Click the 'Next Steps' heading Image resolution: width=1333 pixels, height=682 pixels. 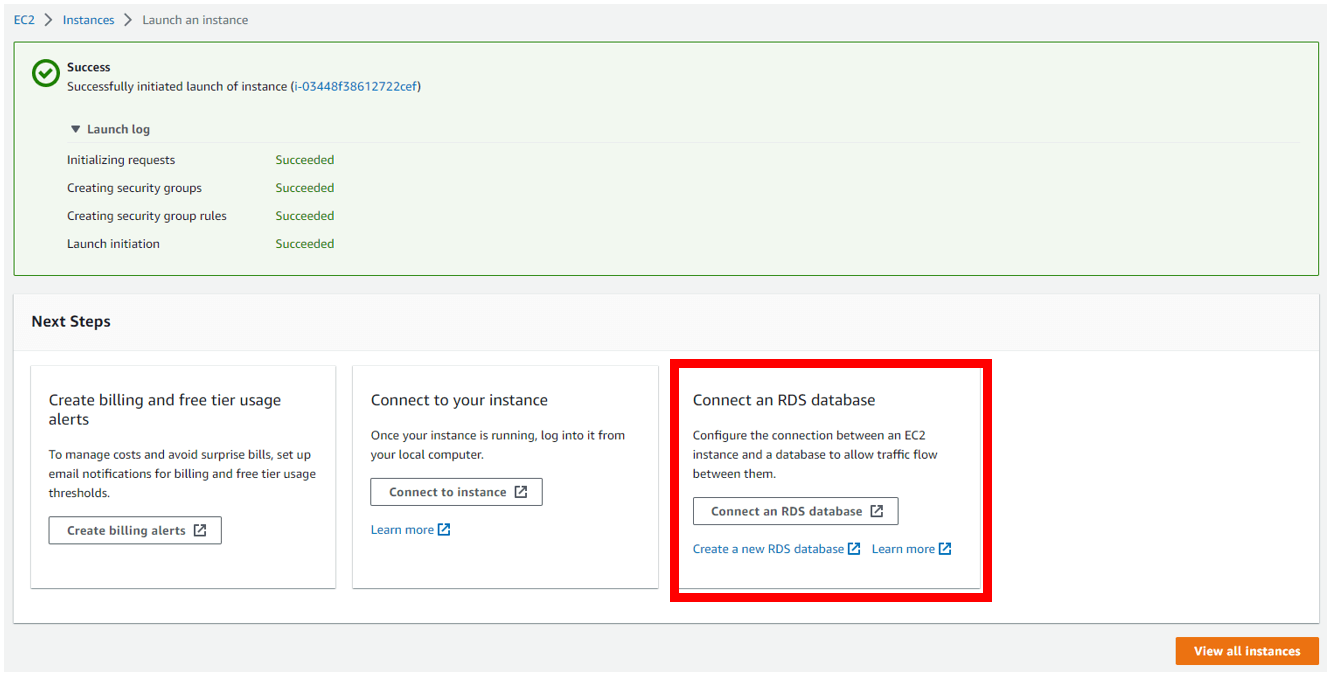click(x=71, y=322)
